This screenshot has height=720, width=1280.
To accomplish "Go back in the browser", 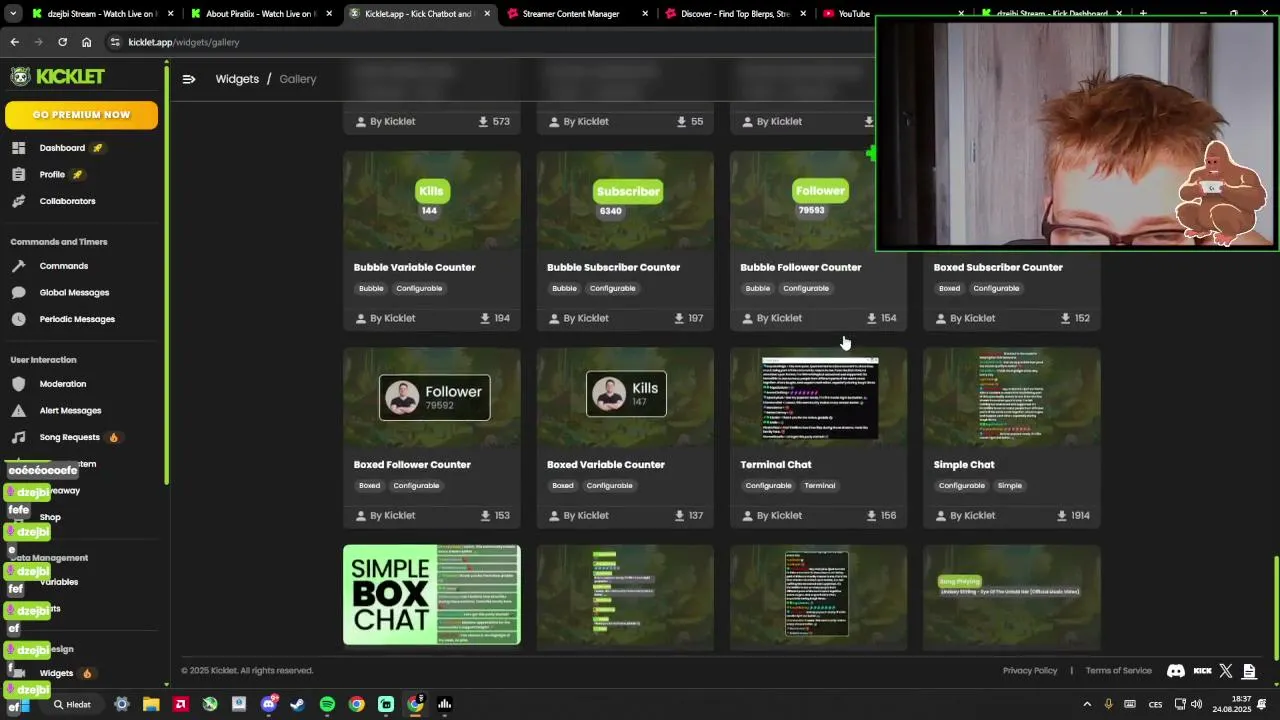I will (14, 42).
